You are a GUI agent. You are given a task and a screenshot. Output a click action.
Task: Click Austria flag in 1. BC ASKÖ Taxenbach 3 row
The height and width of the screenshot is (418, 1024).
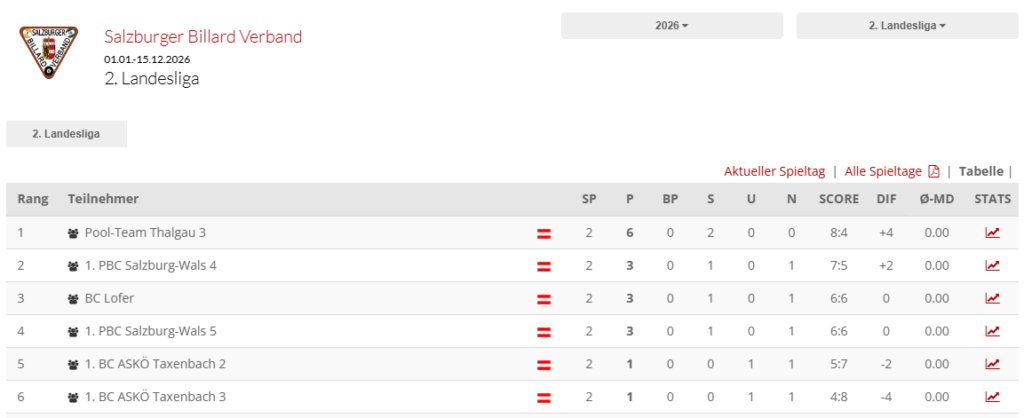point(545,397)
